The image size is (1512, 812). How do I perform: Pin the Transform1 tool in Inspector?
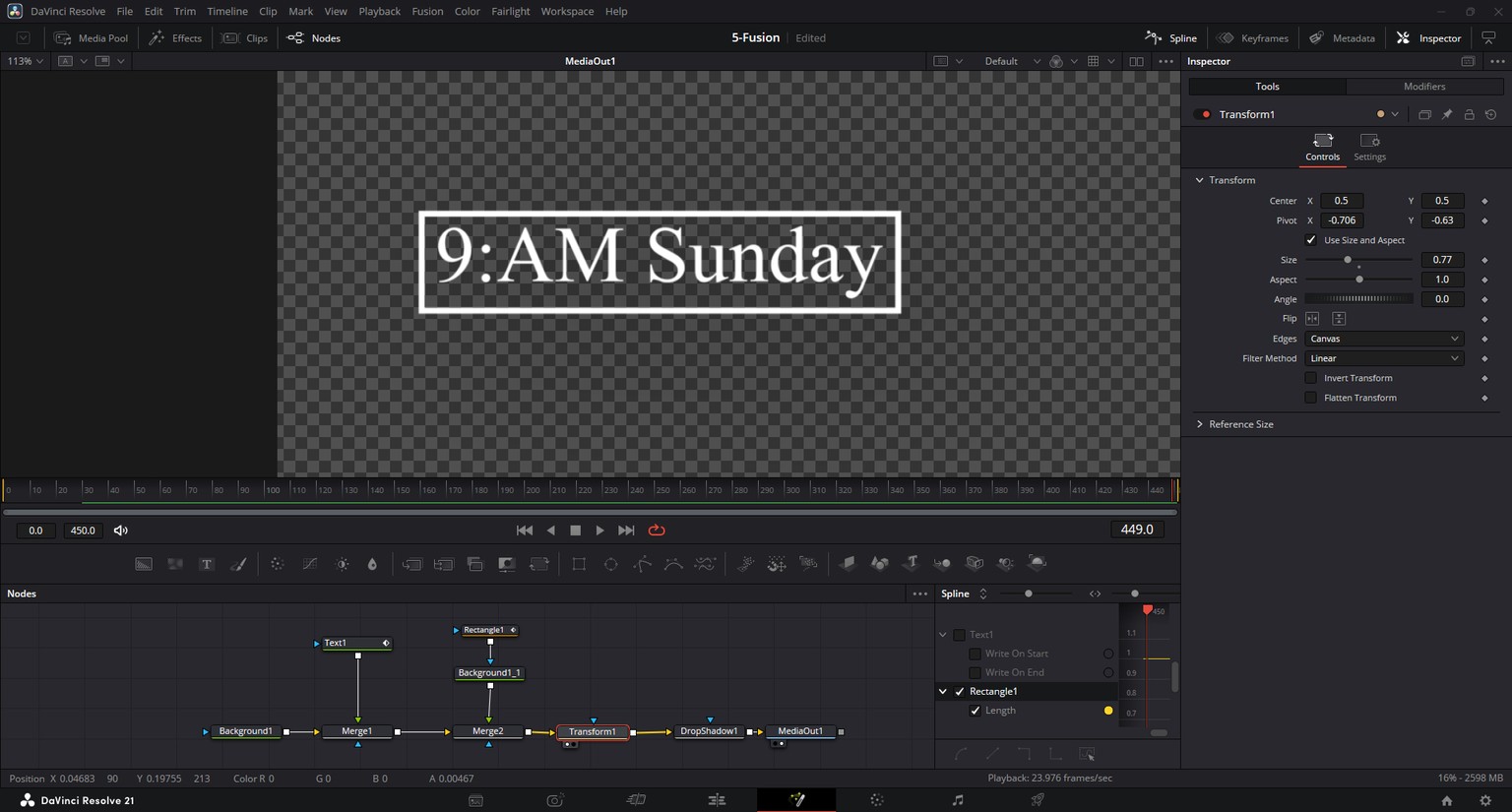pyautogui.click(x=1447, y=114)
